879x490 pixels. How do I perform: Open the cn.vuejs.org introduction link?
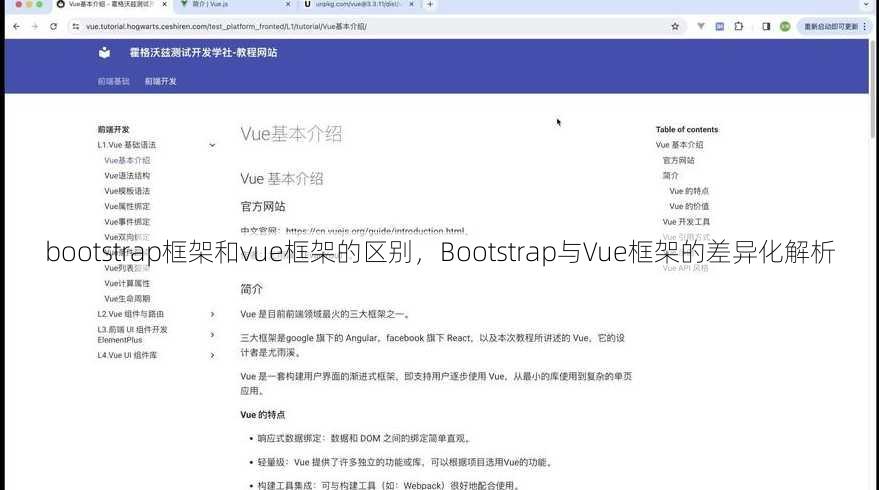pyautogui.click(x=374, y=231)
